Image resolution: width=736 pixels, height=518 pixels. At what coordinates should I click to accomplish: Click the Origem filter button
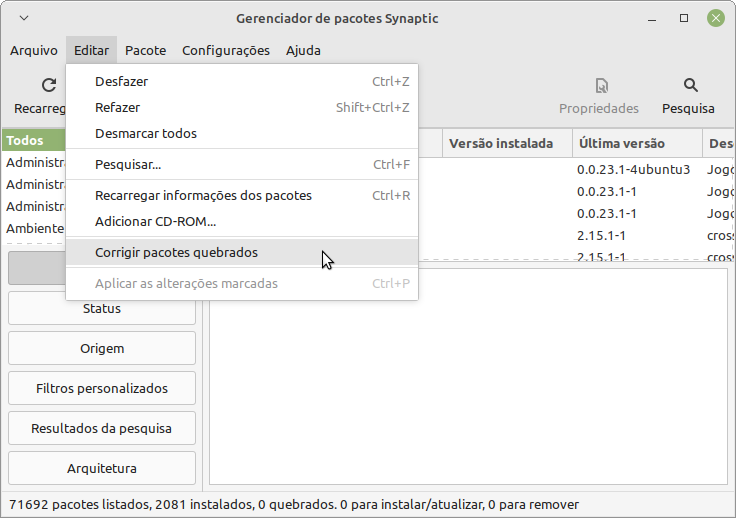pos(102,348)
